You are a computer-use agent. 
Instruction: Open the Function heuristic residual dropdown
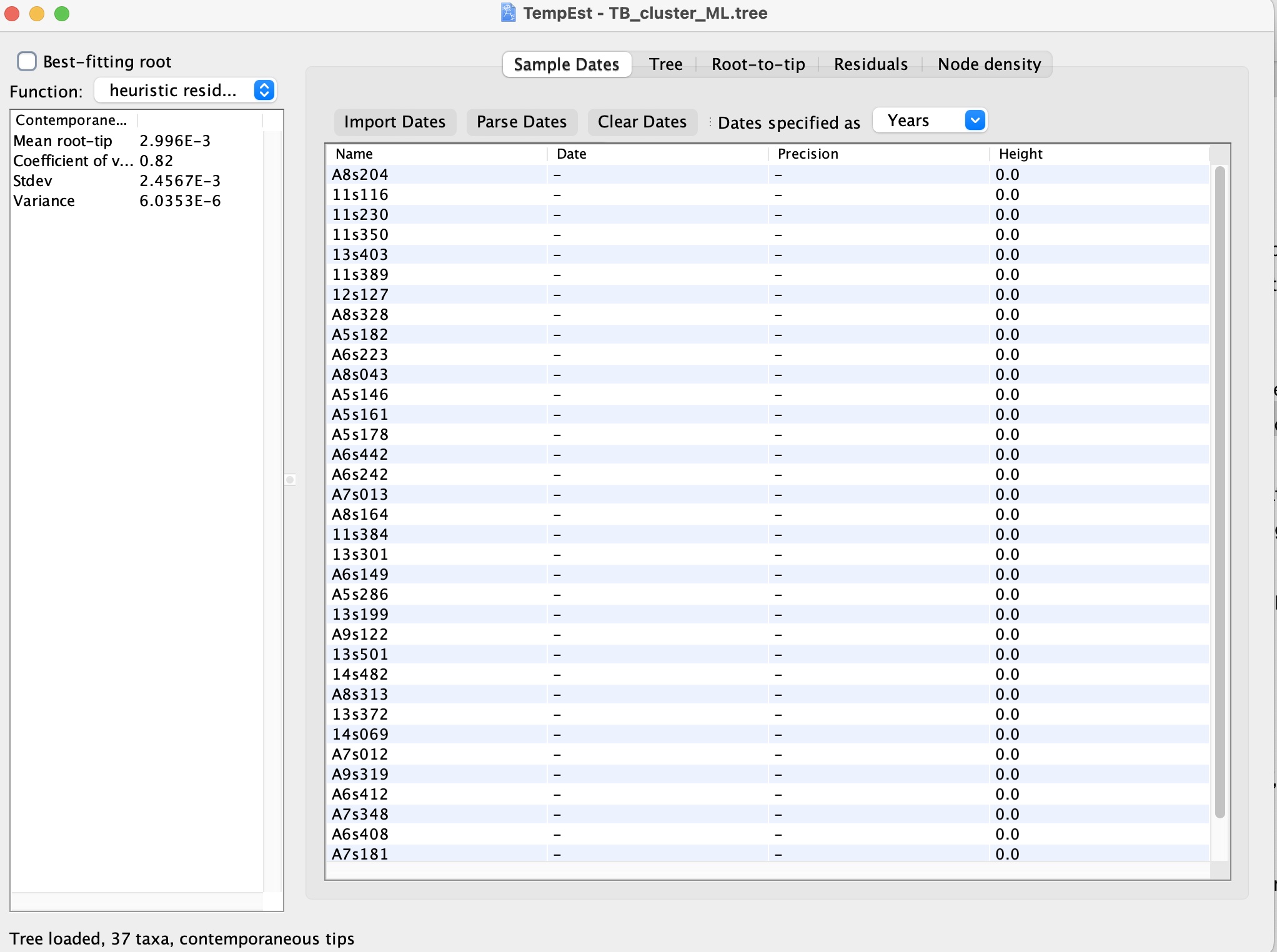(186, 91)
